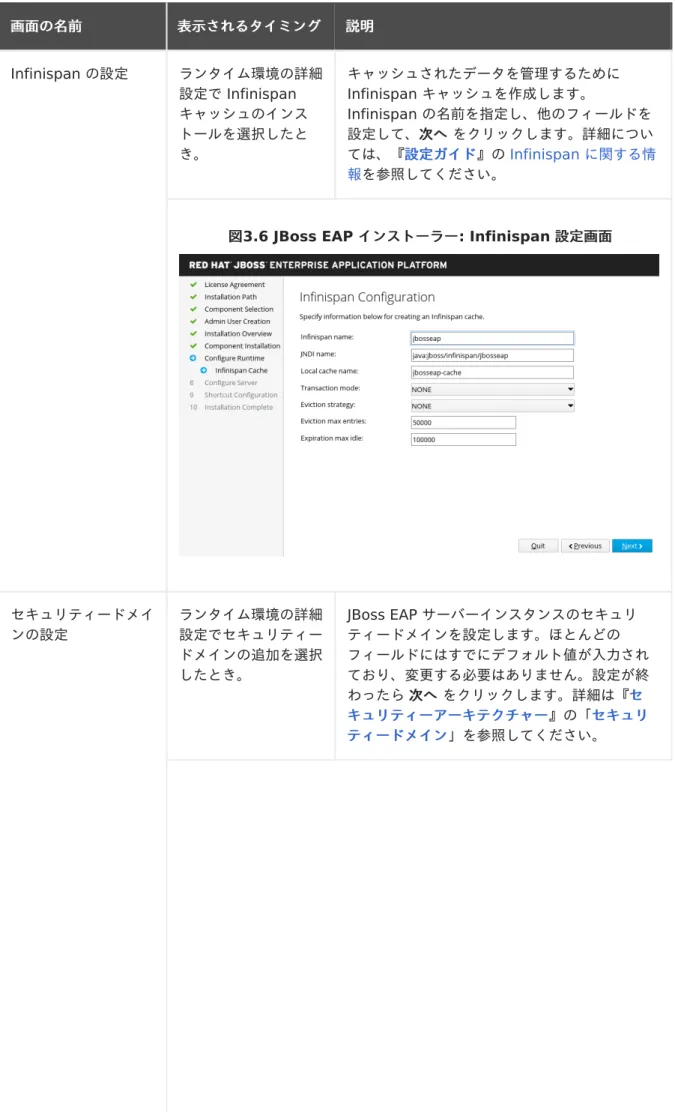Click the green checkmark beside Component Installation
The height and width of the screenshot is (1112, 675).
[193, 346]
